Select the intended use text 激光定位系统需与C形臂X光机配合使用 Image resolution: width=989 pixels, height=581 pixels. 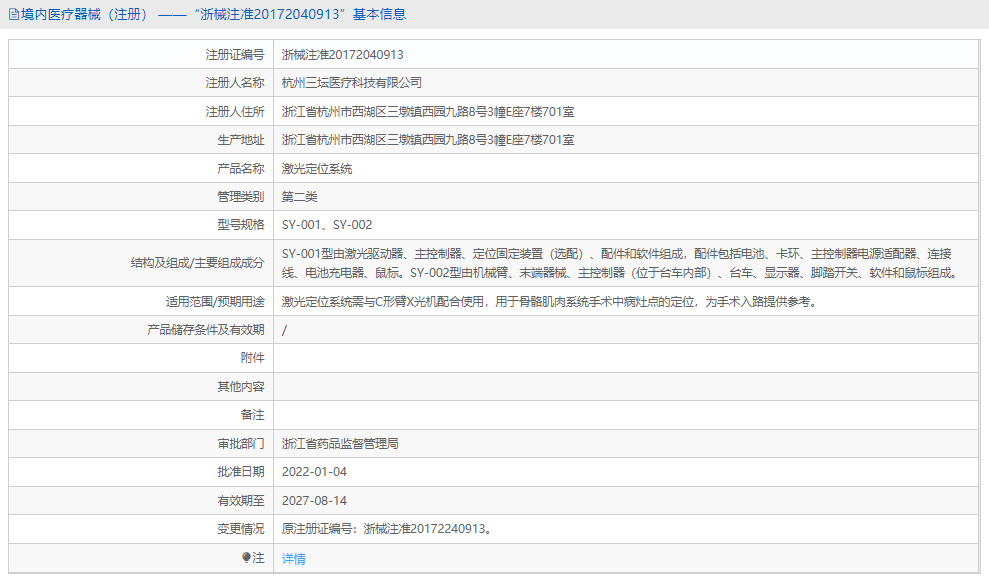click(551, 302)
